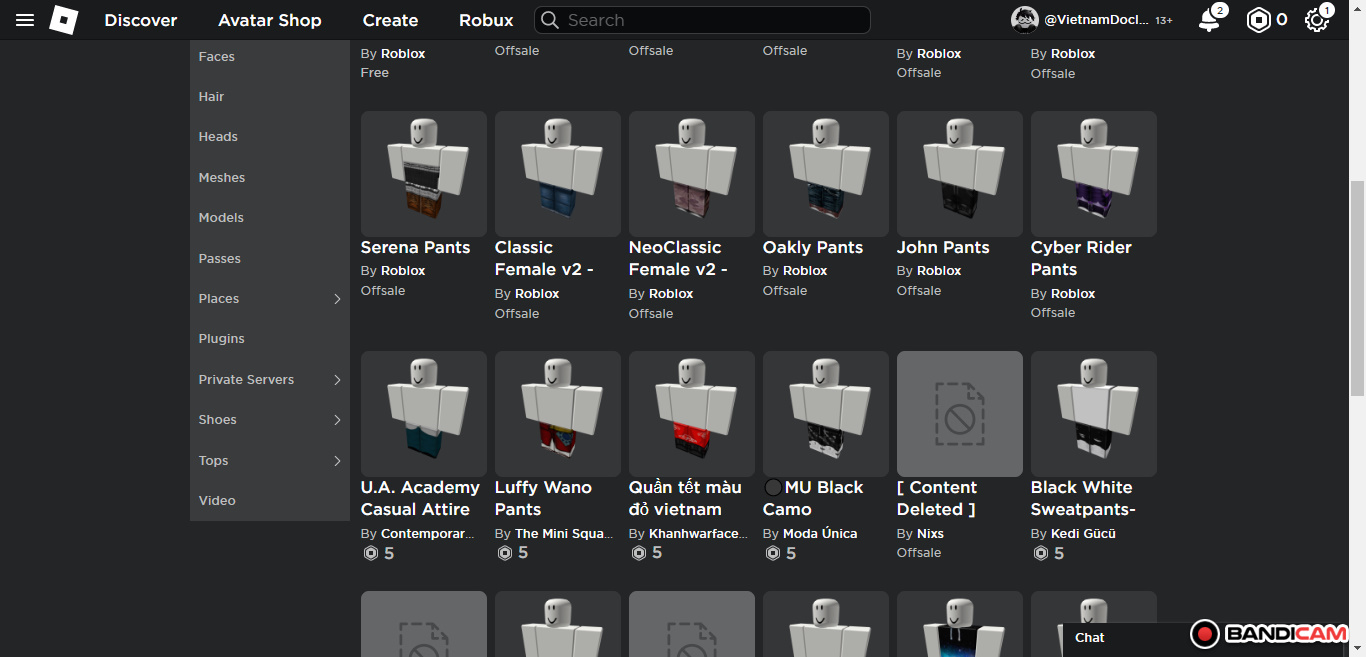This screenshot has width=1366, height=657.
Task: Open the notifications bell icon
Action: [1209, 20]
